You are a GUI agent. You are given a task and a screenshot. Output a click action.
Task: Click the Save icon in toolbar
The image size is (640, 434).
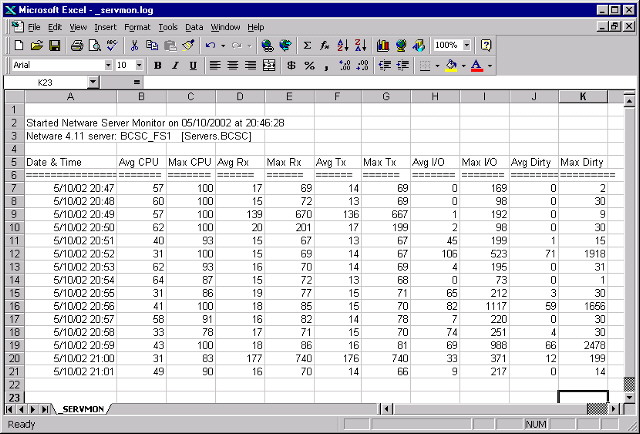[x=54, y=46]
